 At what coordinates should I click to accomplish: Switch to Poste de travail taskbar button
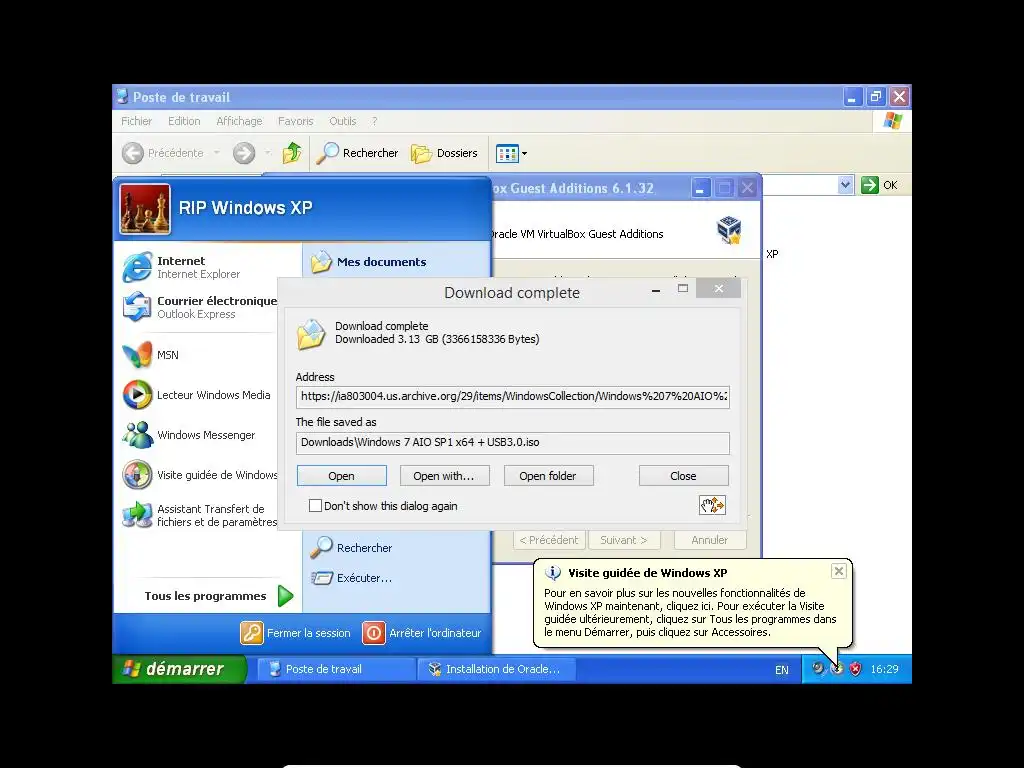point(335,669)
